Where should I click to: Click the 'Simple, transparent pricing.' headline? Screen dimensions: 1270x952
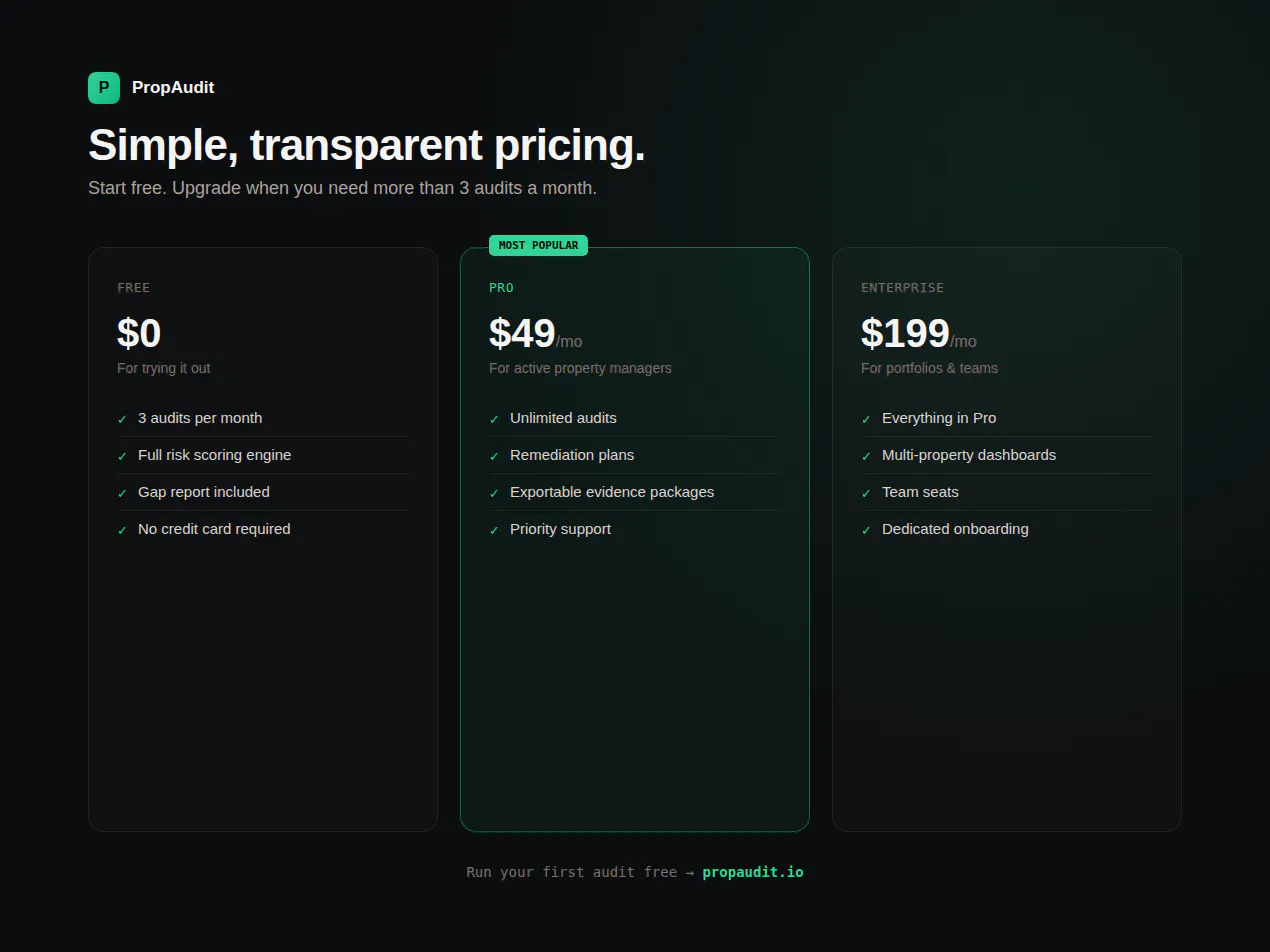(367, 145)
